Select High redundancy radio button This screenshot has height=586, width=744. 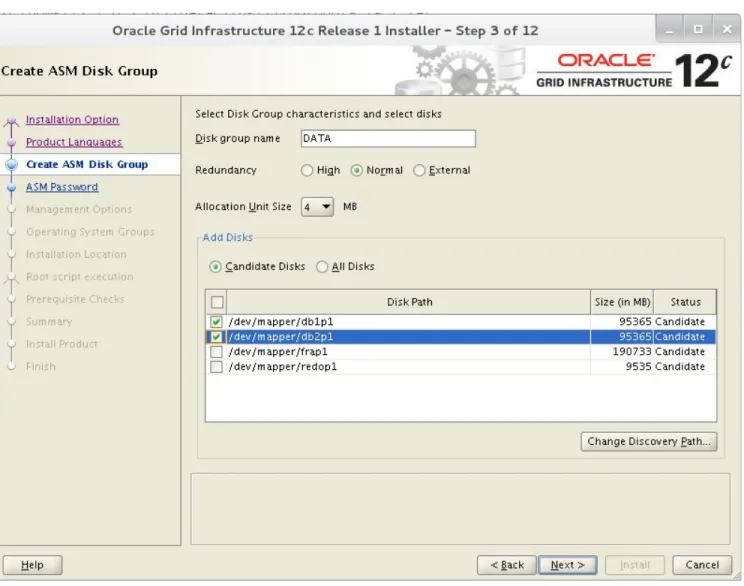pos(307,170)
